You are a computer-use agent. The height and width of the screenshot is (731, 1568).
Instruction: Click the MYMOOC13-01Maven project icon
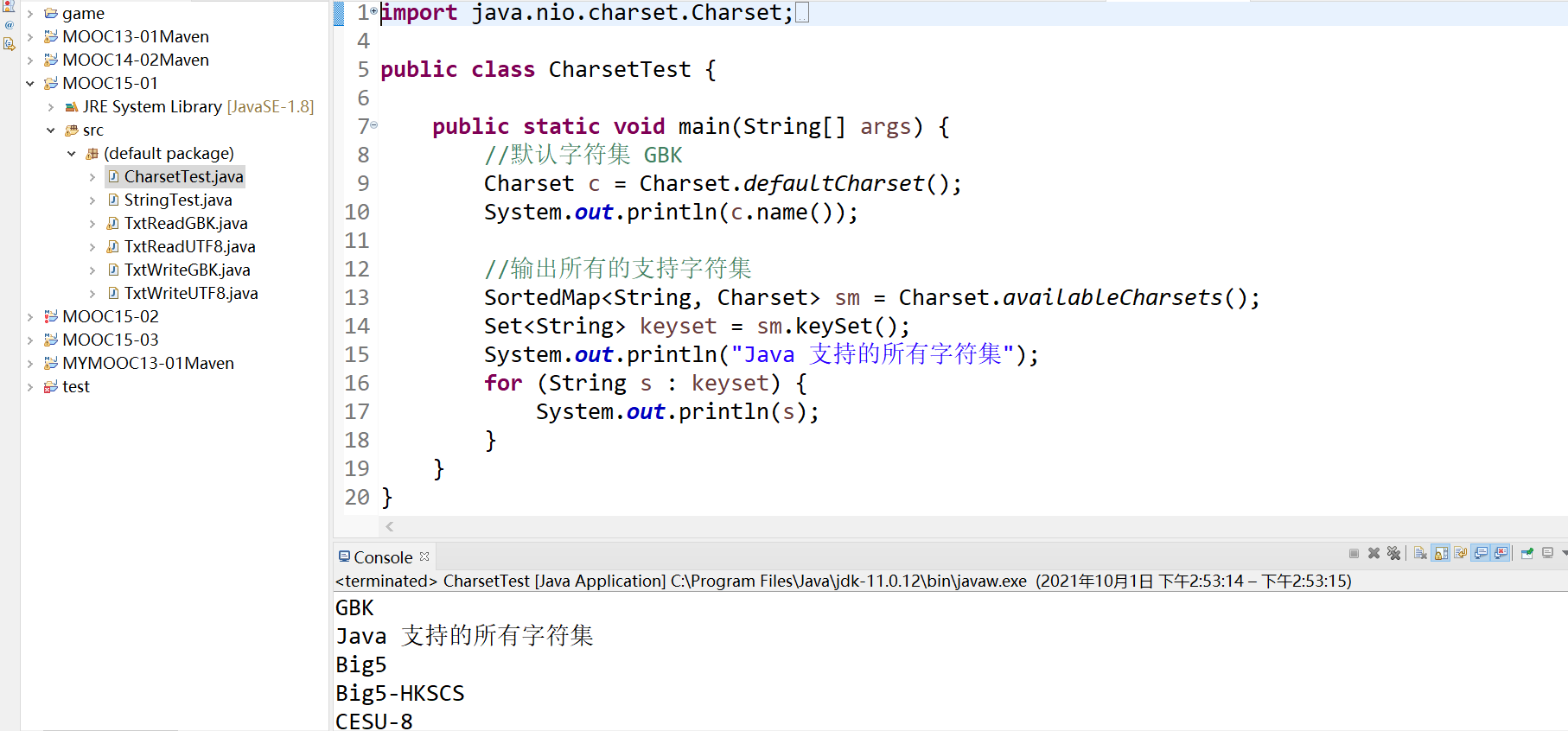[x=51, y=364]
